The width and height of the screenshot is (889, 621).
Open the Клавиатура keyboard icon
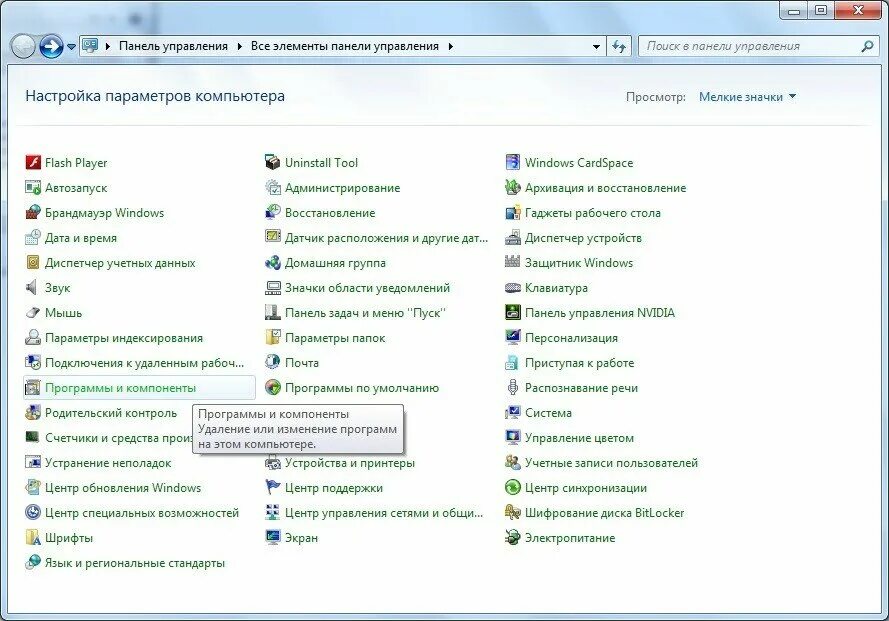pyautogui.click(x=513, y=288)
